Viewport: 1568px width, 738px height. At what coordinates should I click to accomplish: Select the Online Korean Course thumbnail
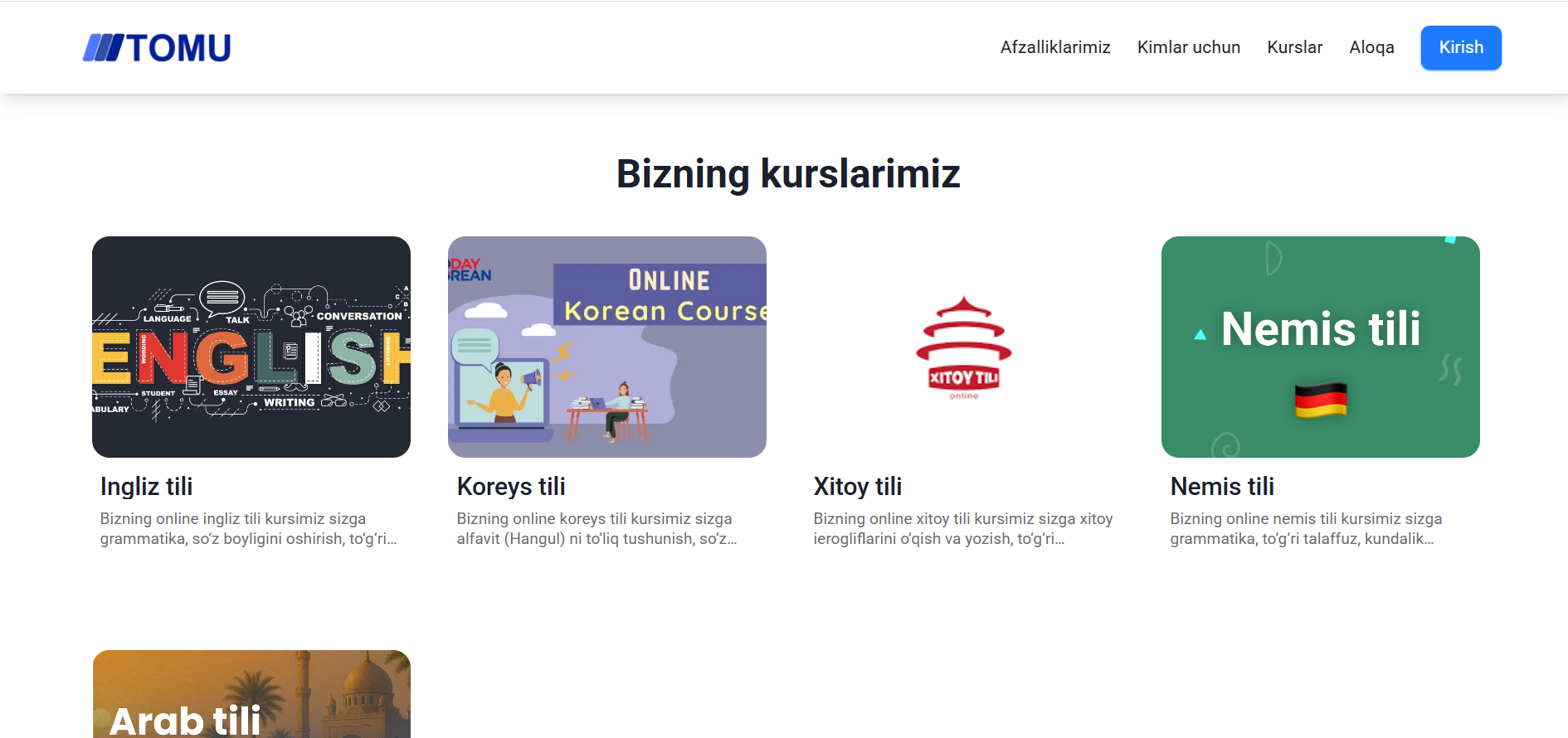point(607,347)
